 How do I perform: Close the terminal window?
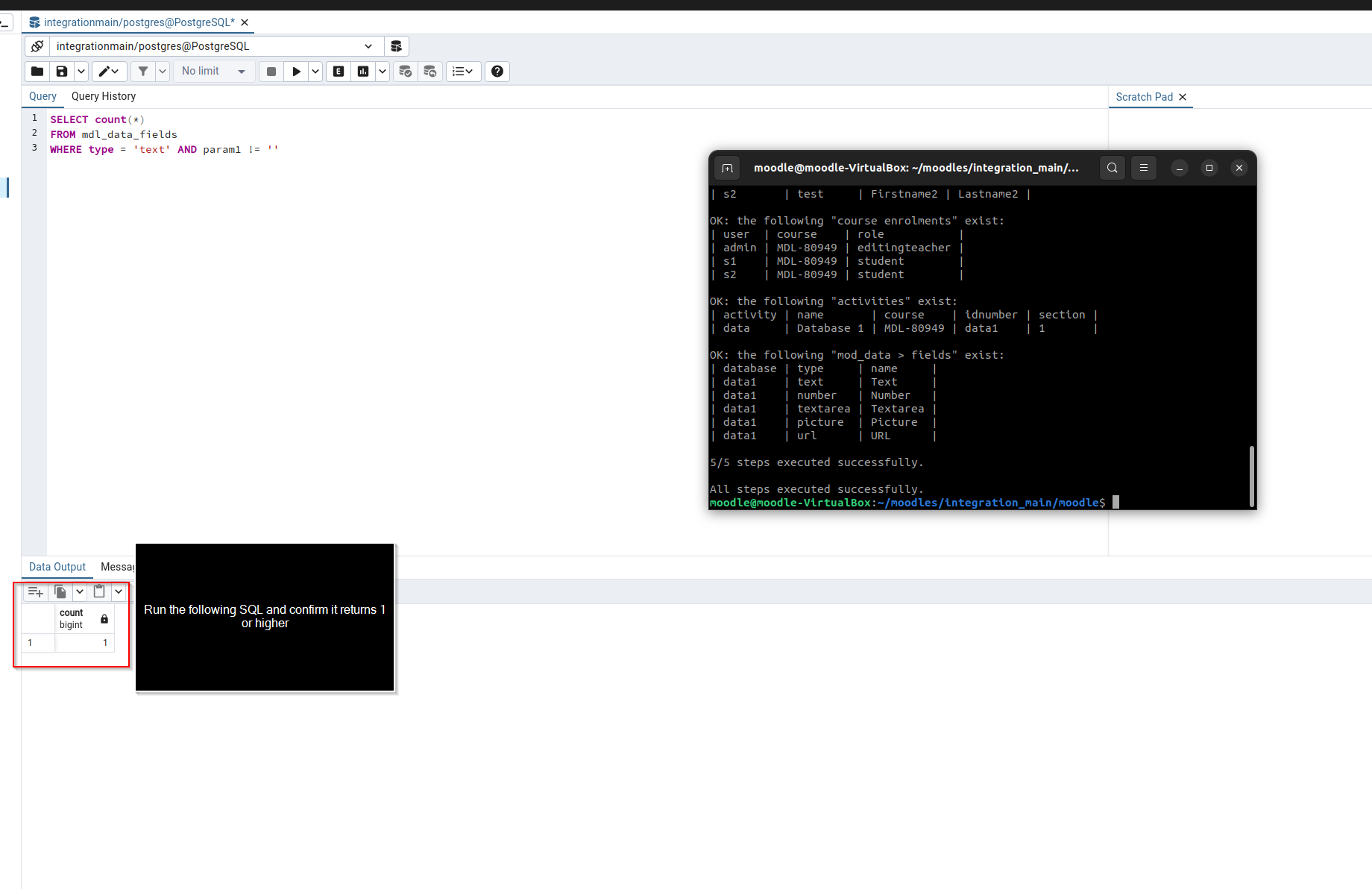[x=1239, y=168]
